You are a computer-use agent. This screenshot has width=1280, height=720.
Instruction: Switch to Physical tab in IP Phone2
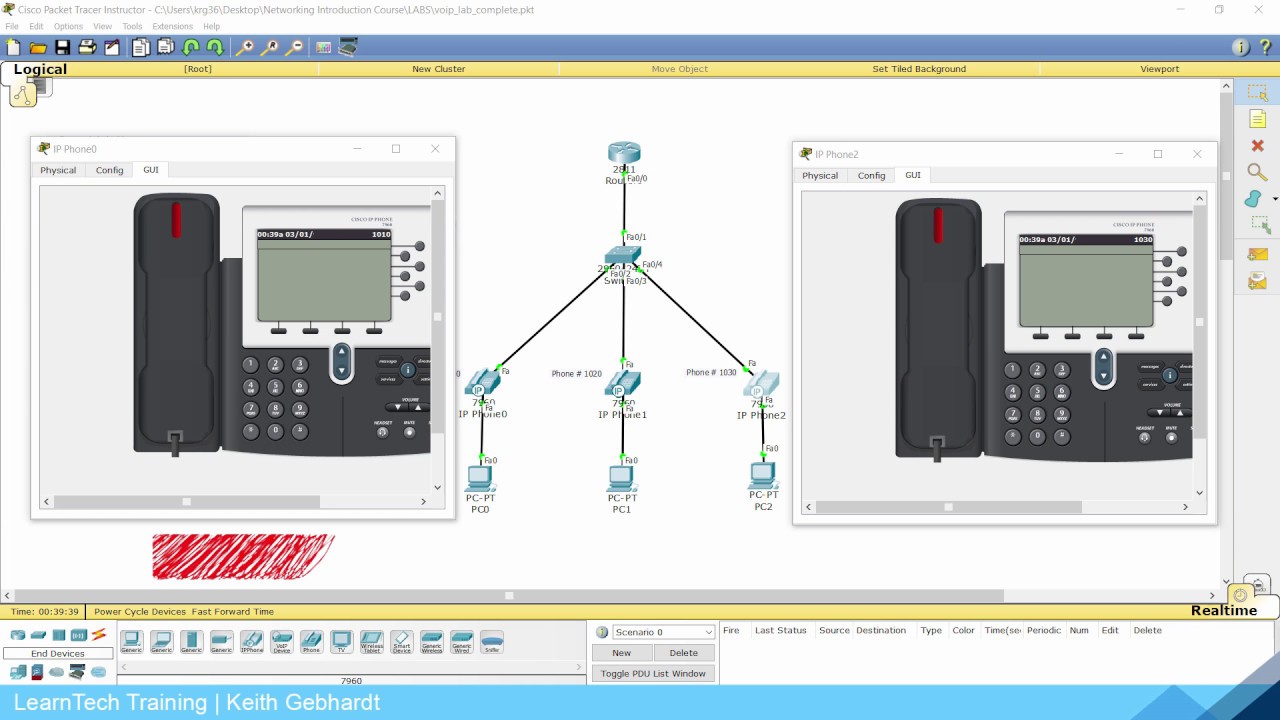820,175
